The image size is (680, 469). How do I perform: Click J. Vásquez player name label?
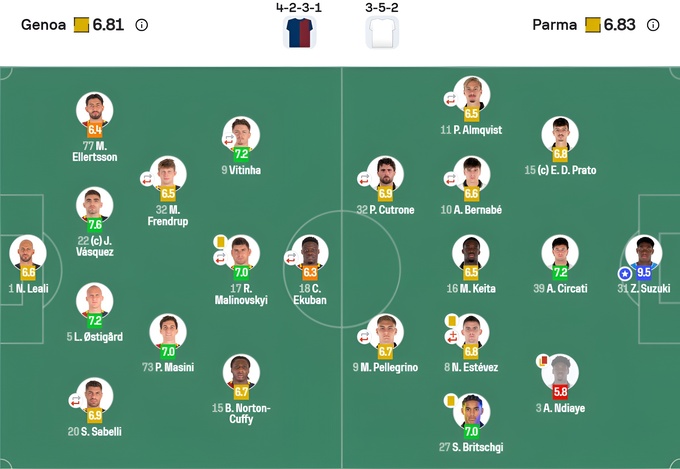[x=94, y=246]
